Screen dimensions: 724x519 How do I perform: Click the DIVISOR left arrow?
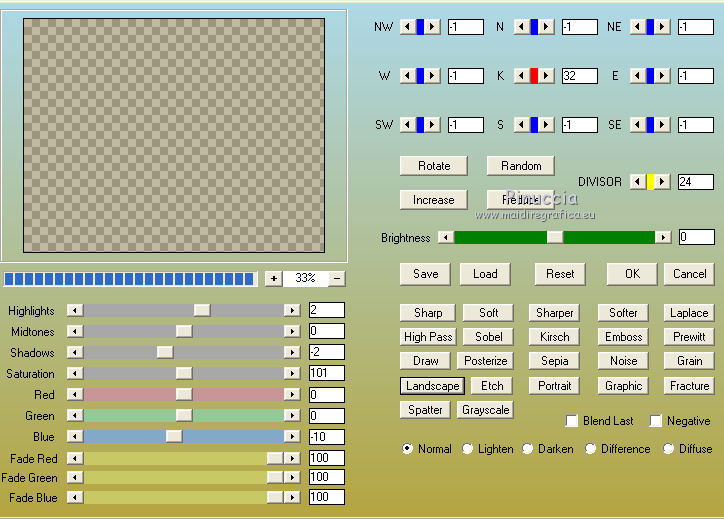click(x=638, y=182)
